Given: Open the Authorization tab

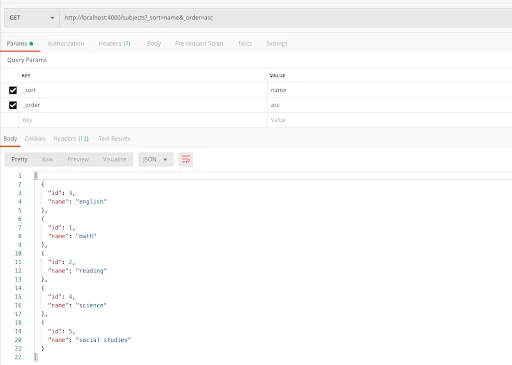Looking at the screenshot, I should click(66, 44).
